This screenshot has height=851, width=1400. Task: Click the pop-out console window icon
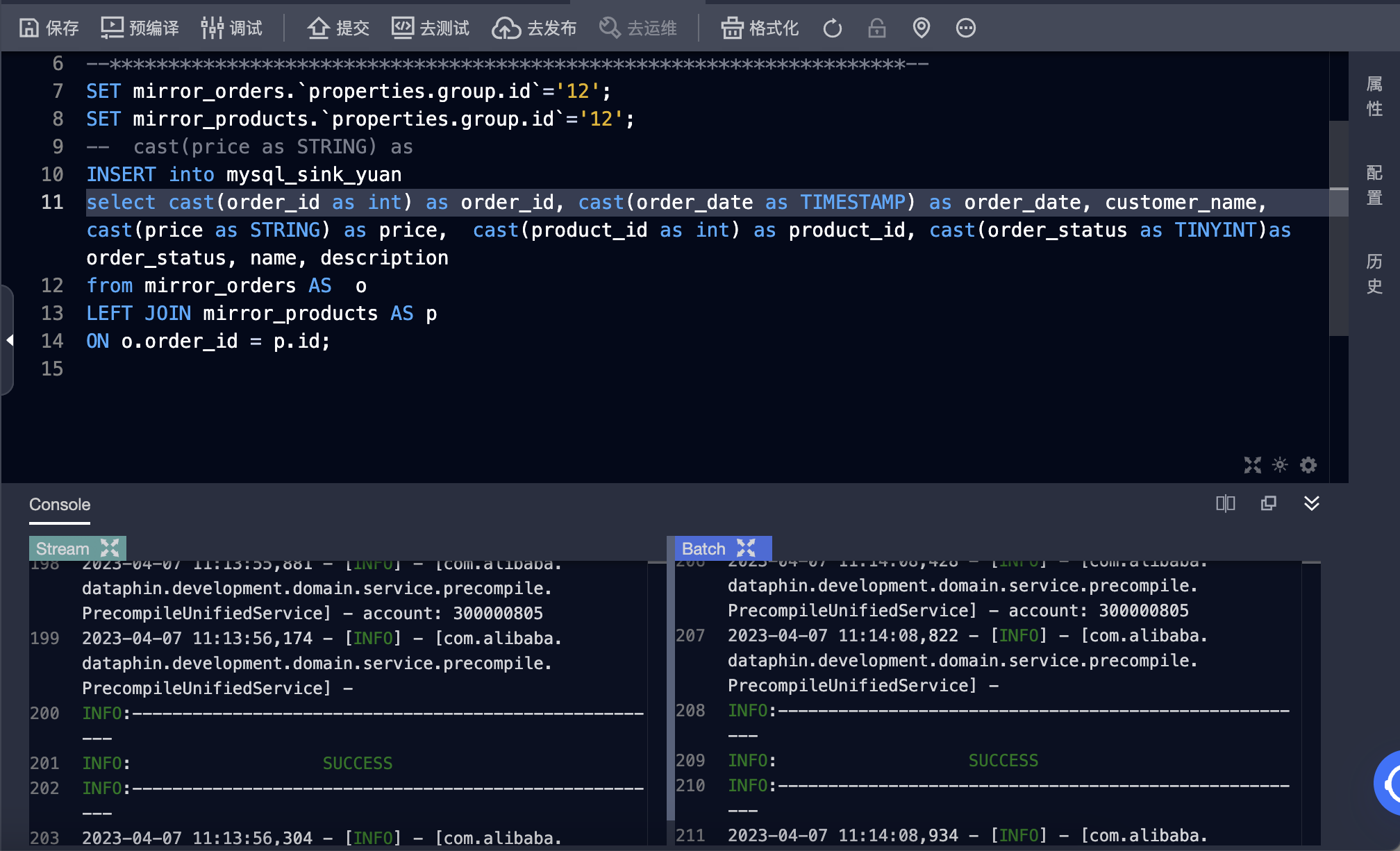[1269, 503]
